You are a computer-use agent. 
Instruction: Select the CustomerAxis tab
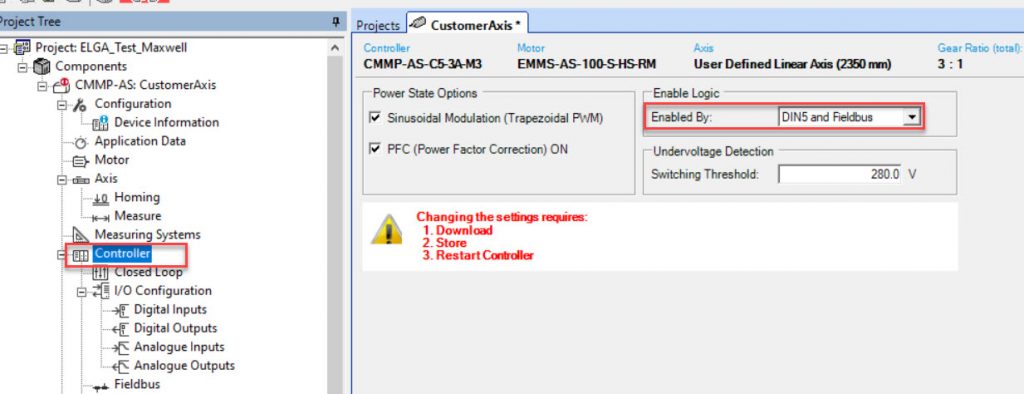(467, 25)
